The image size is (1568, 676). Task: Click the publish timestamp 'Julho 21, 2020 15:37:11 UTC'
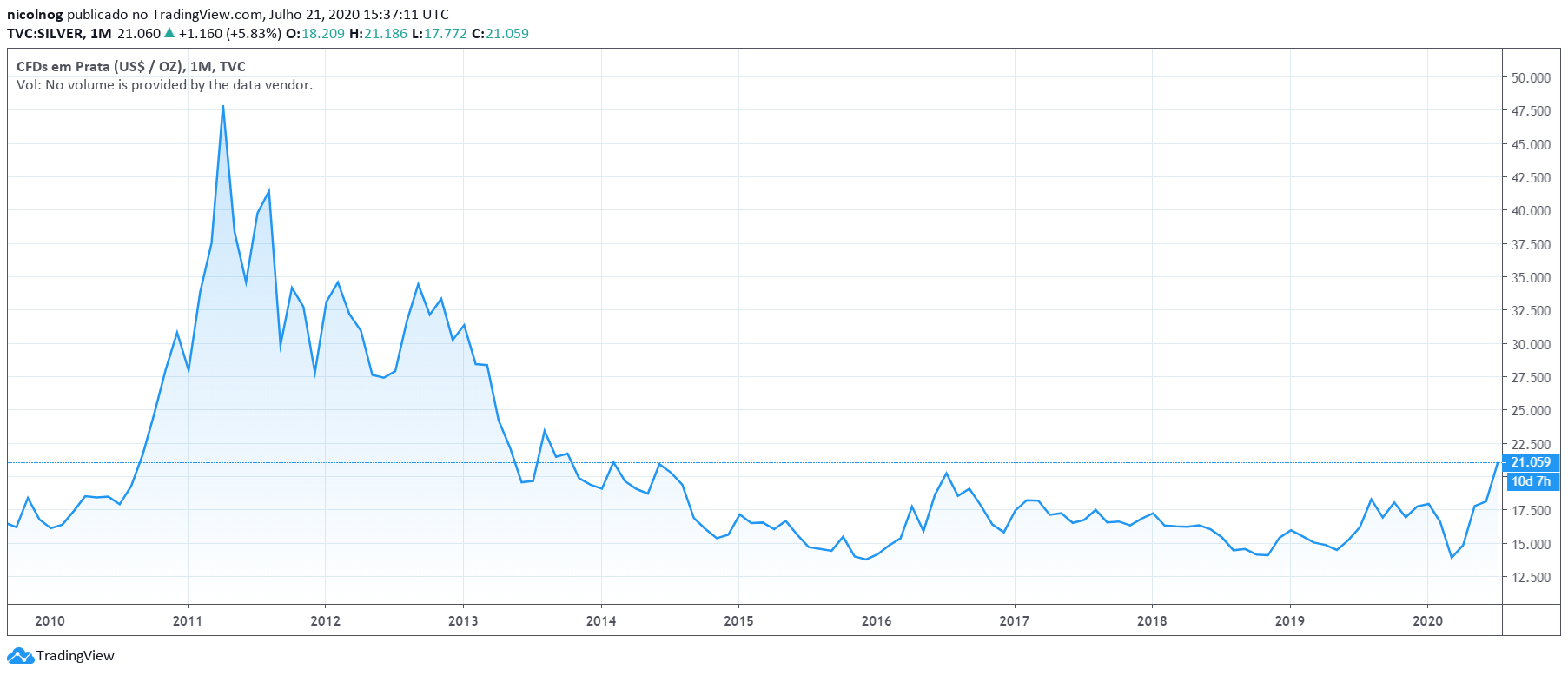(x=360, y=15)
